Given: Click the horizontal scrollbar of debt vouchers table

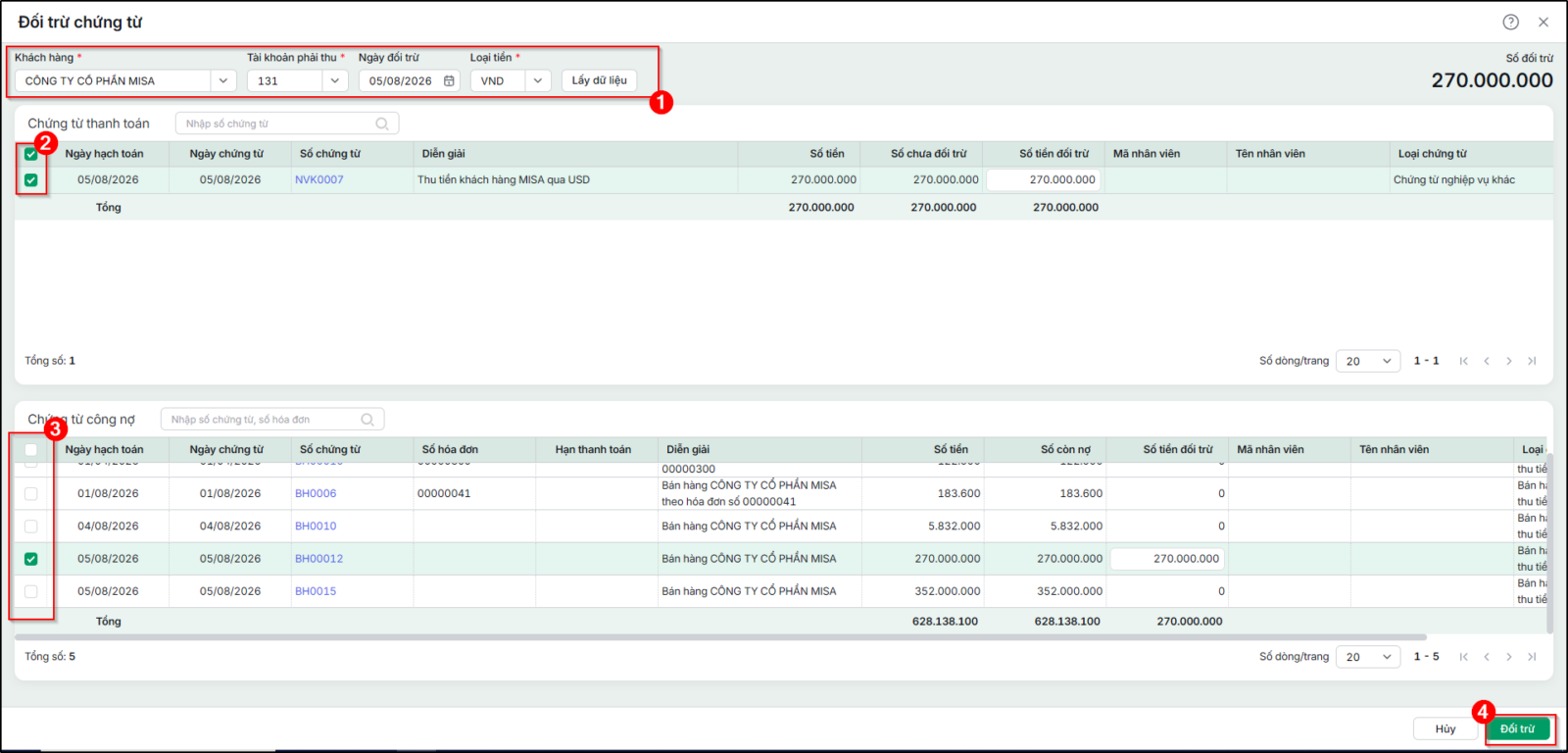Looking at the screenshot, I should 720,637.
